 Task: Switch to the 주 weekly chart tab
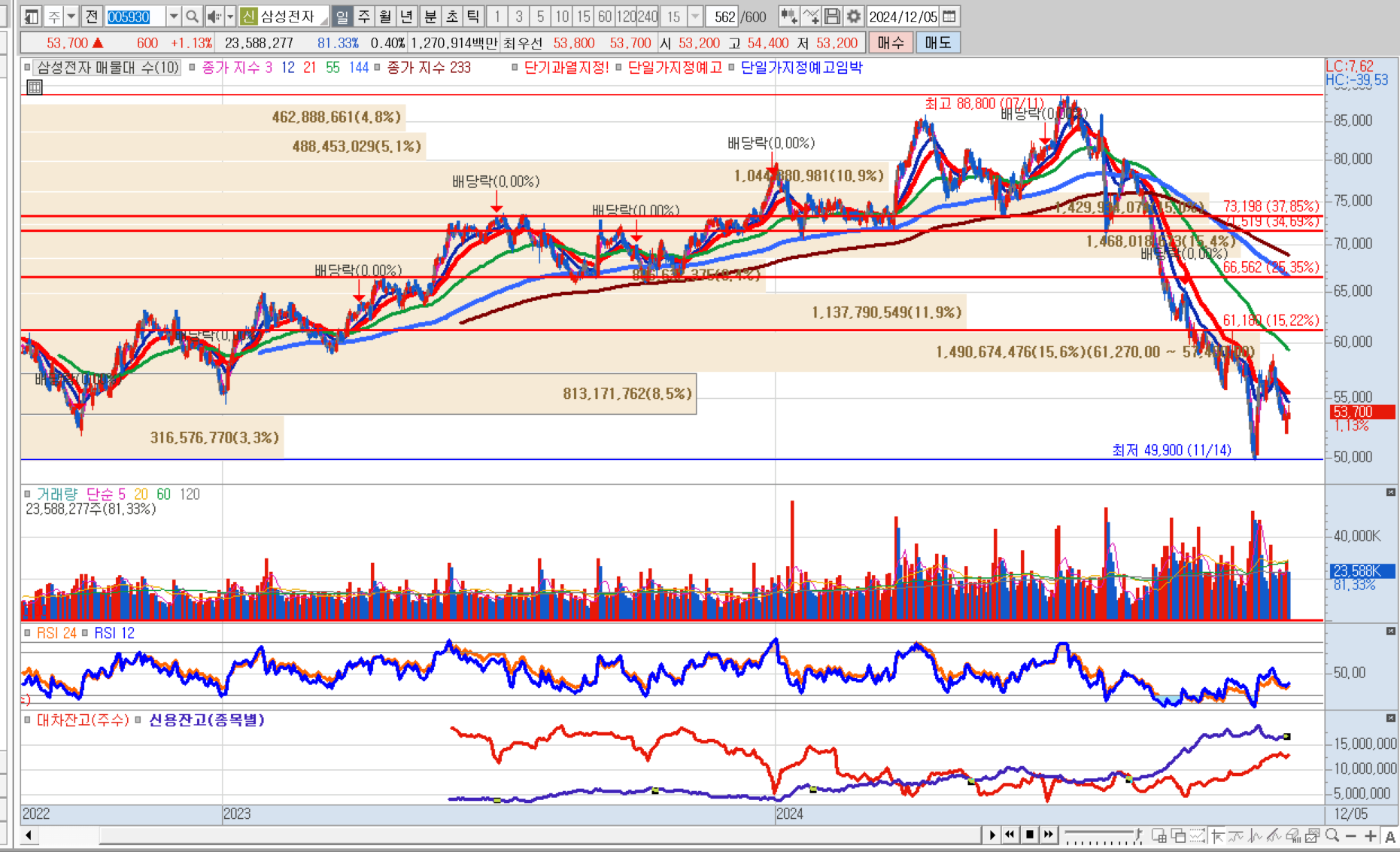tap(364, 16)
